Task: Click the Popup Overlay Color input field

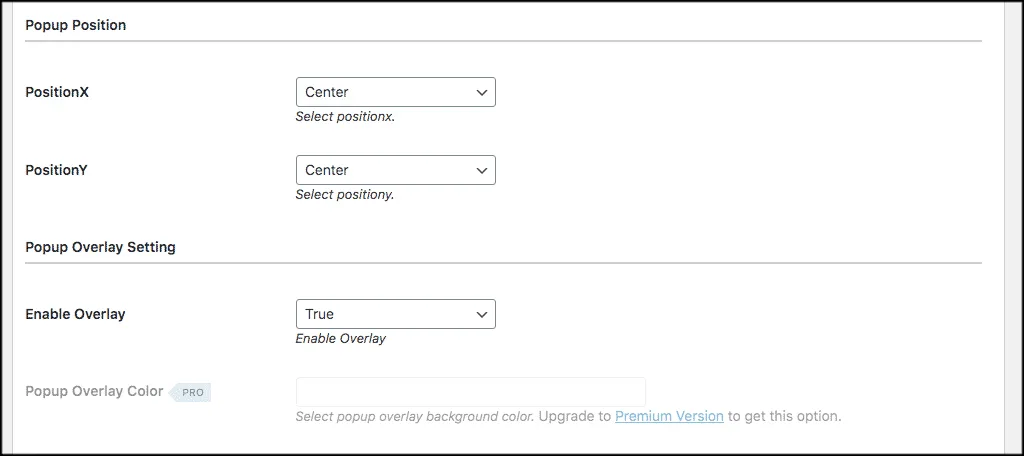Action: tap(471, 392)
